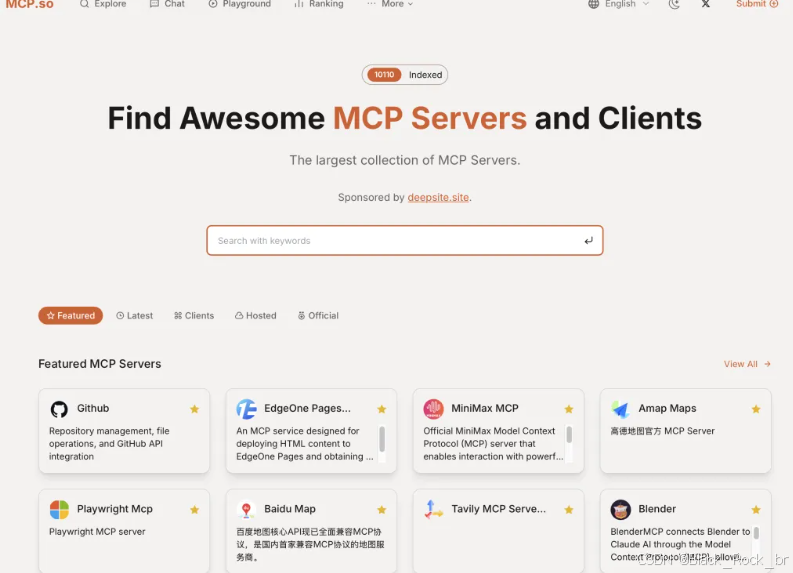This screenshot has height=573, width=793.
Task: Click the Github card description text
Action: 109,444
